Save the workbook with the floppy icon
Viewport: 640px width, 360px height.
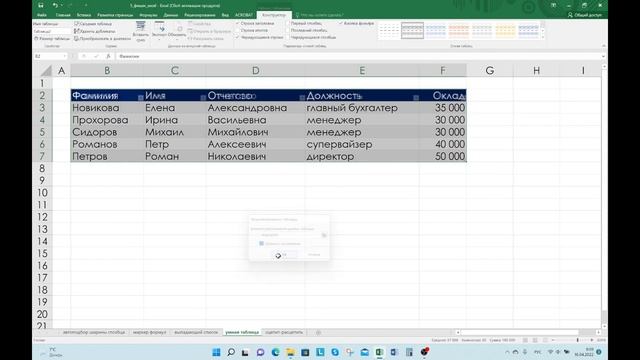coord(40,5)
